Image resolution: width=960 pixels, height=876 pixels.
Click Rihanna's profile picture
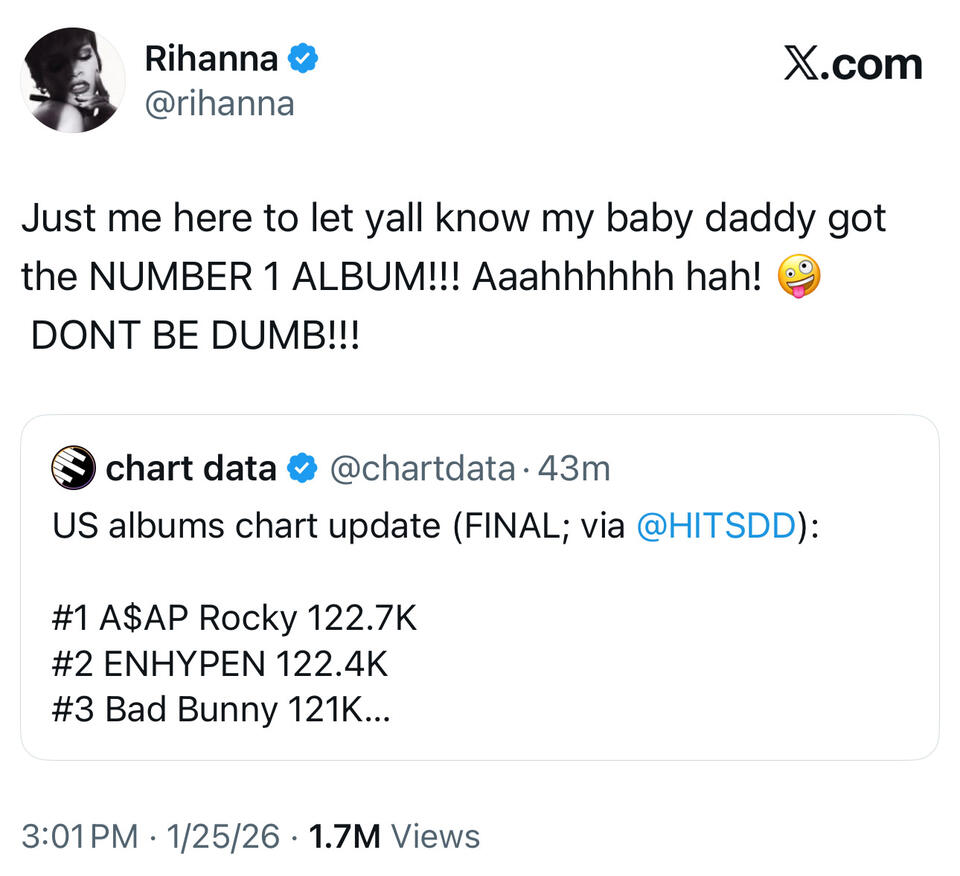pyautogui.click(x=72, y=80)
